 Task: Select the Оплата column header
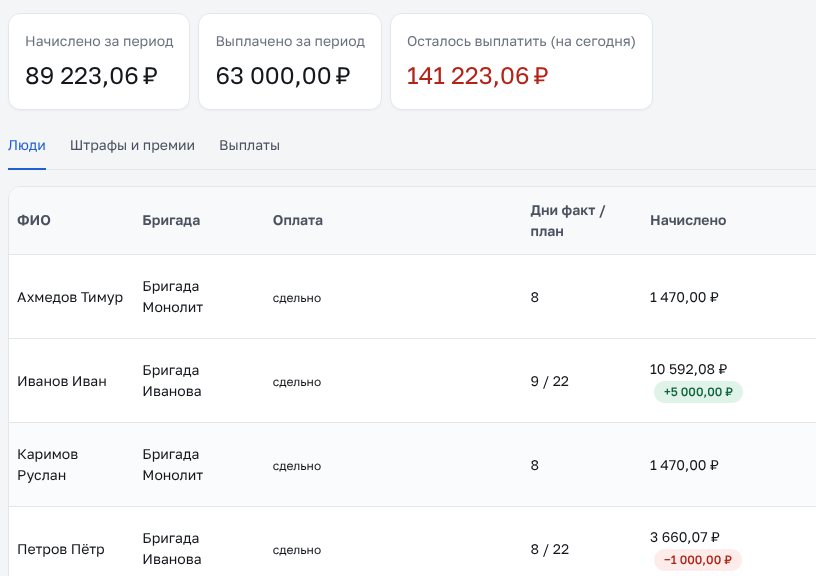(298, 220)
